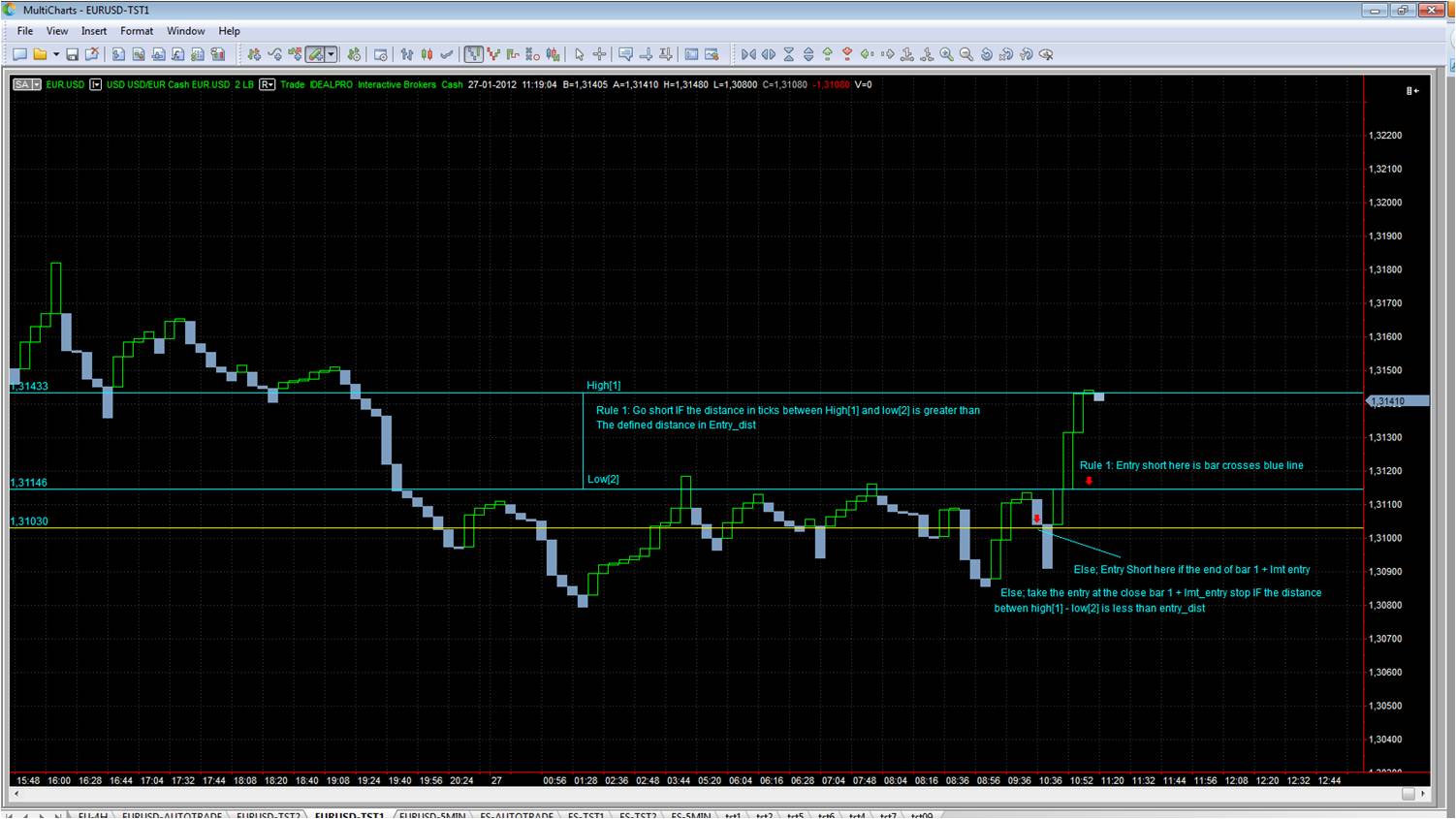Click the red down arrow marker icon
Image resolution: width=1456 pixels, height=819 pixels.
click(x=847, y=54)
